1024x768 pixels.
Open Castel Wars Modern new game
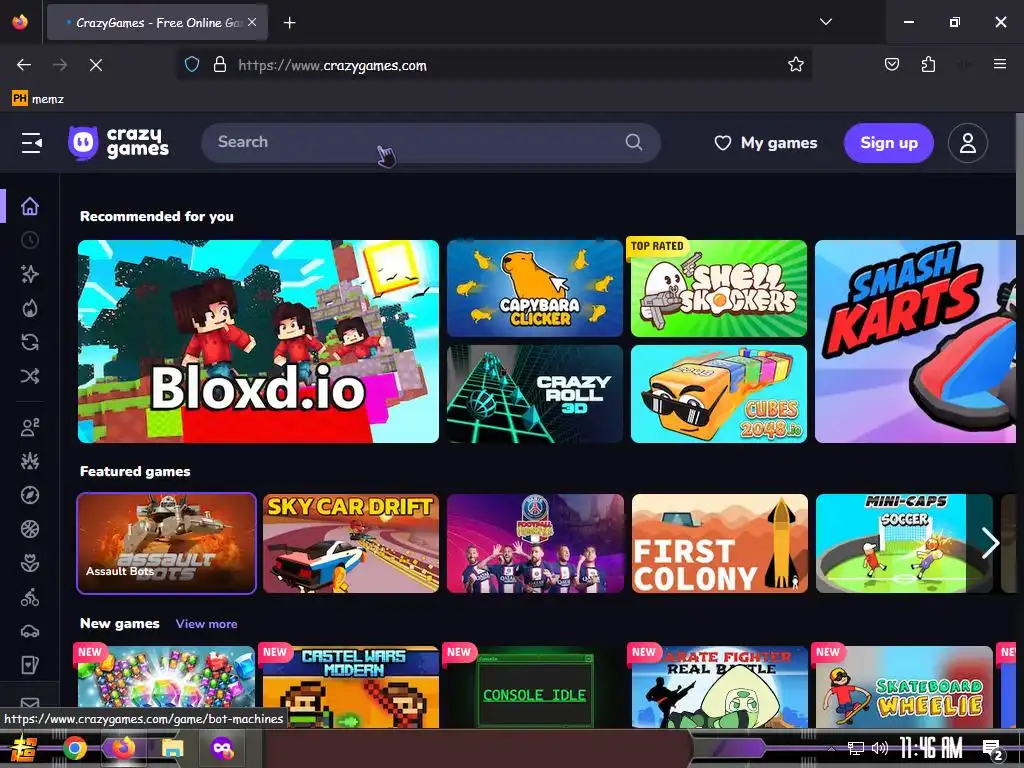pyautogui.click(x=351, y=687)
